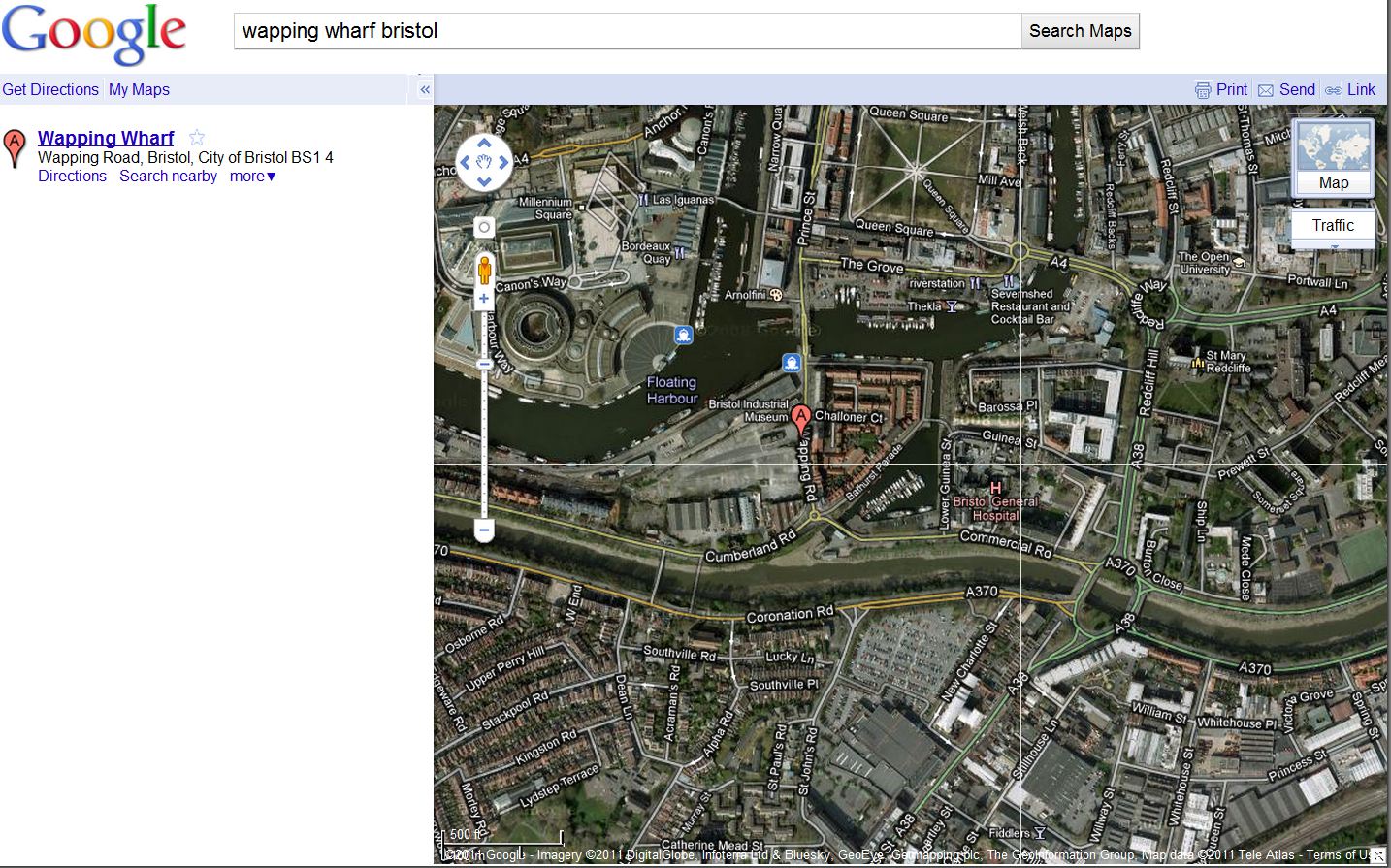1391x868 pixels.
Task: Click the Bordeaux Quay restaurant icon
Action: point(679,253)
